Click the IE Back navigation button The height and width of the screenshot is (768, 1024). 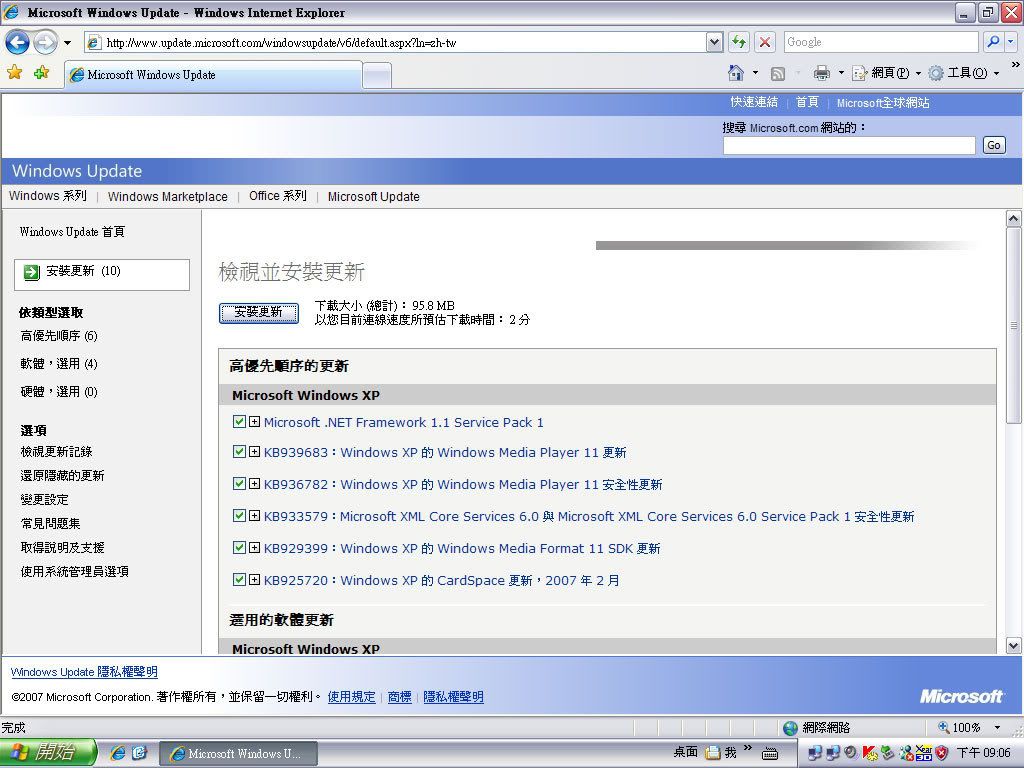[x=17, y=42]
